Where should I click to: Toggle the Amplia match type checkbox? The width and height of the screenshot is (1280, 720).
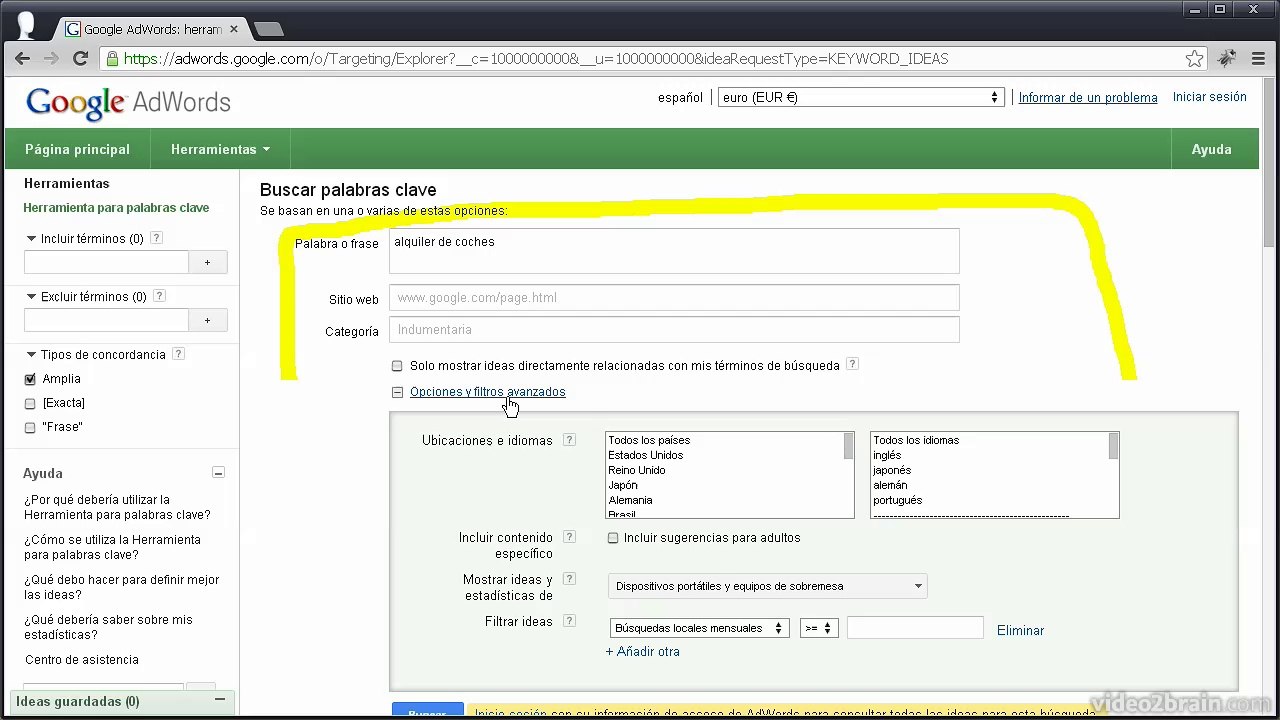pos(30,379)
